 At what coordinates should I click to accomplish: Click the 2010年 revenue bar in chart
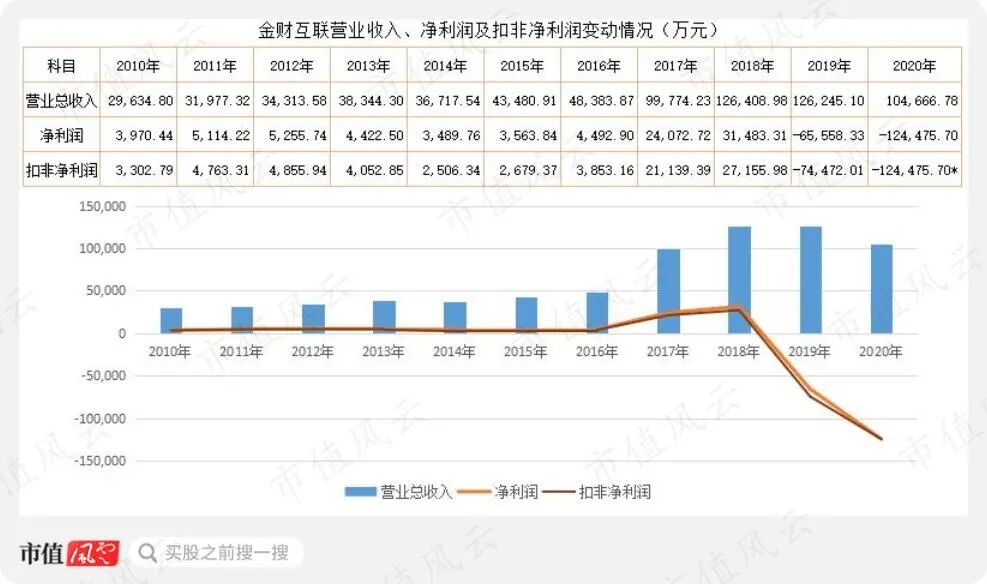171,321
